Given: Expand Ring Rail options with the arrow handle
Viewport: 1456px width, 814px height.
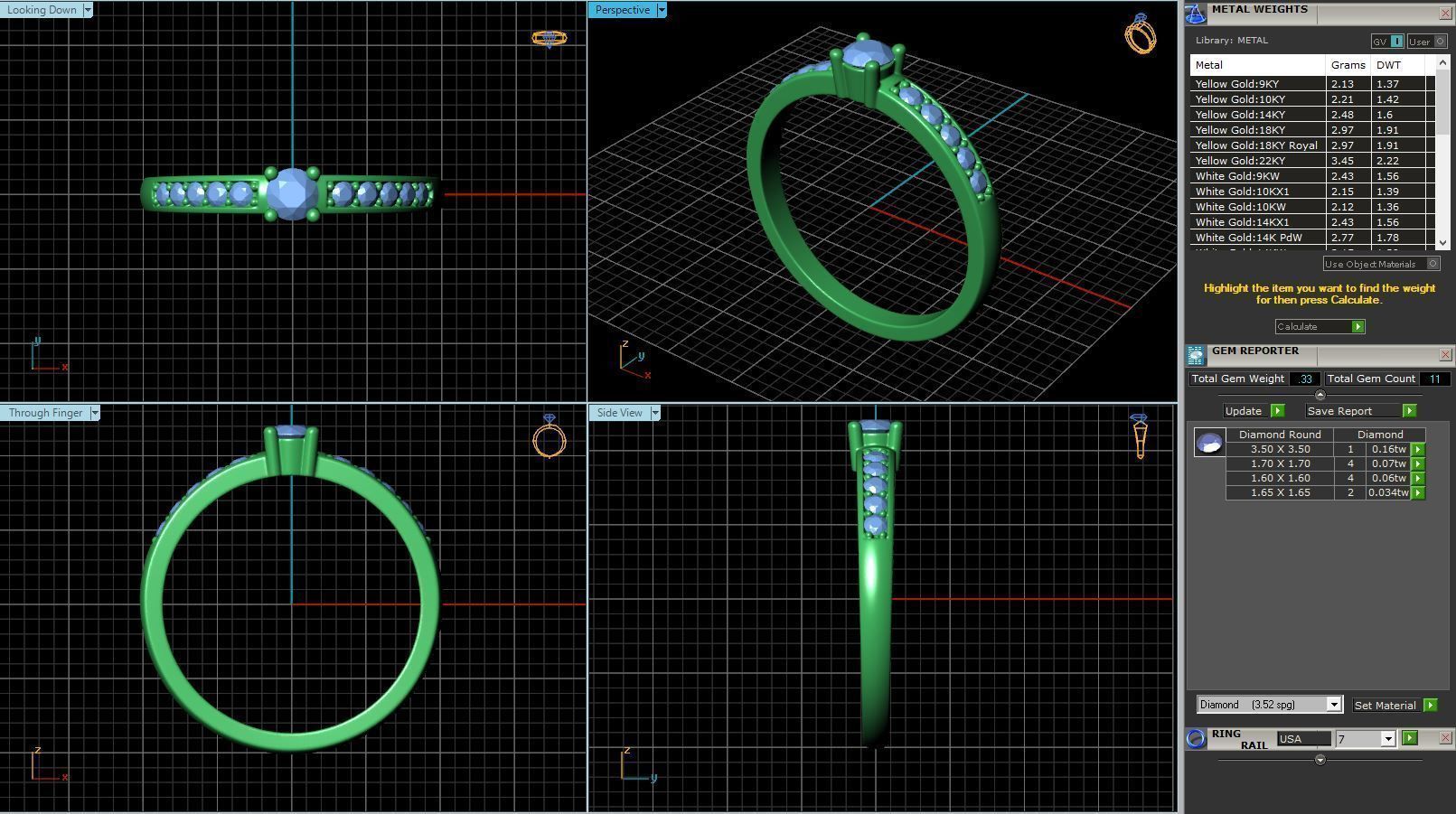Looking at the screenshot, I should point(1320,760).
